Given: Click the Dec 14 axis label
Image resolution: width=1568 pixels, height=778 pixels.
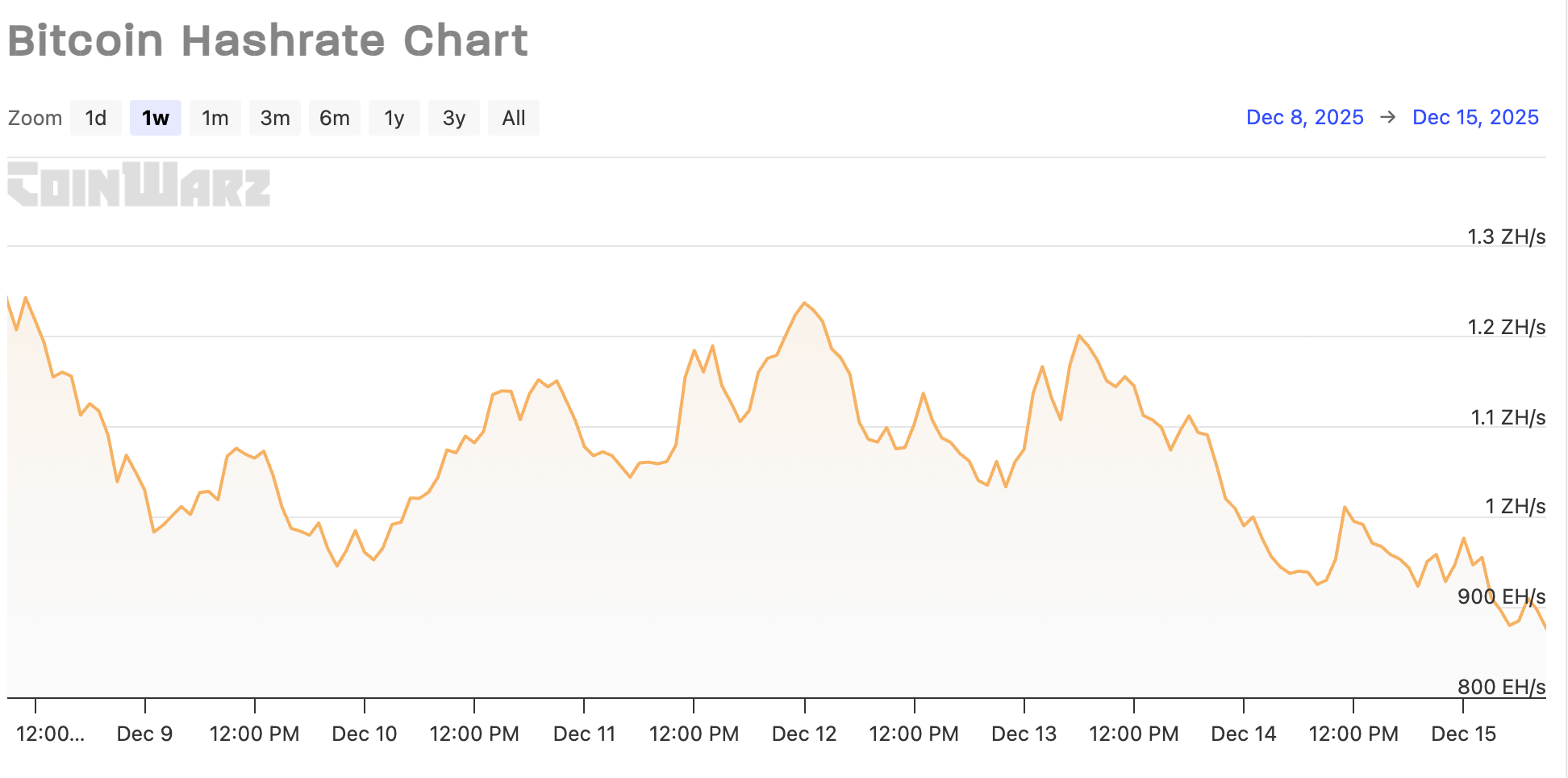Looking at the screenshot, I should [1244, 734].
